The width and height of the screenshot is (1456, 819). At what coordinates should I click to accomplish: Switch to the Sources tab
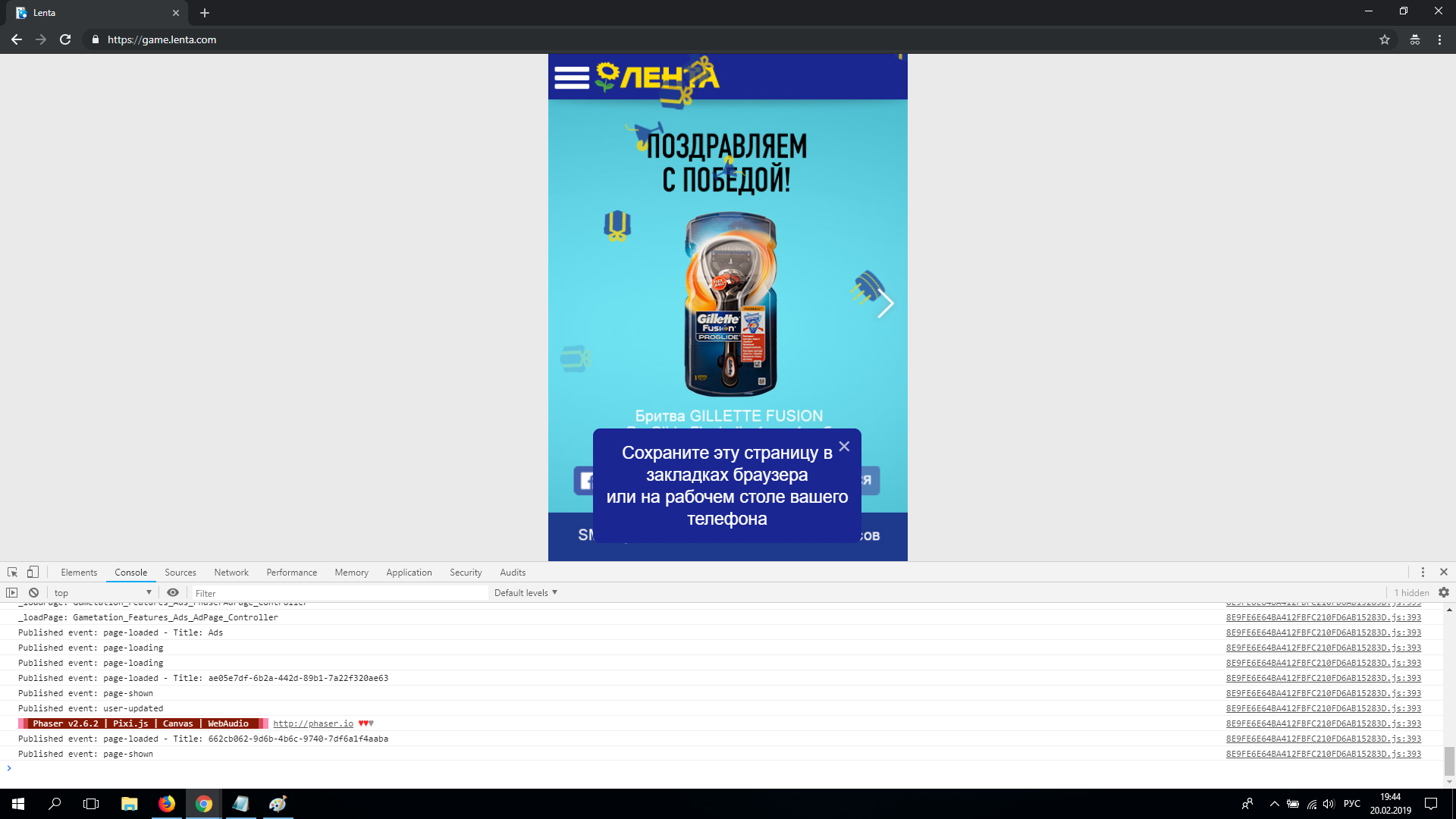point(180,573)
